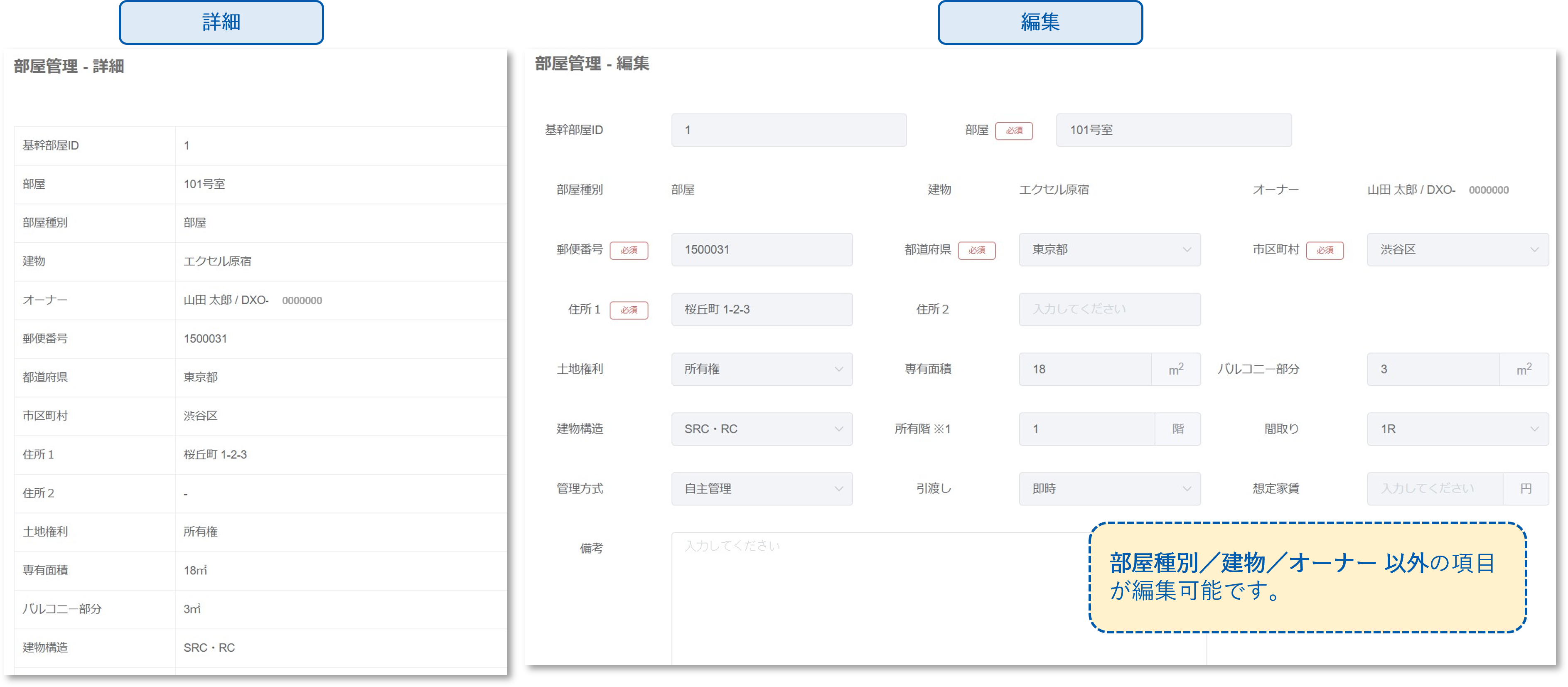Open the 管理方式 自主管理 dropdown
1568x687 pixels.
coord(762,488)
